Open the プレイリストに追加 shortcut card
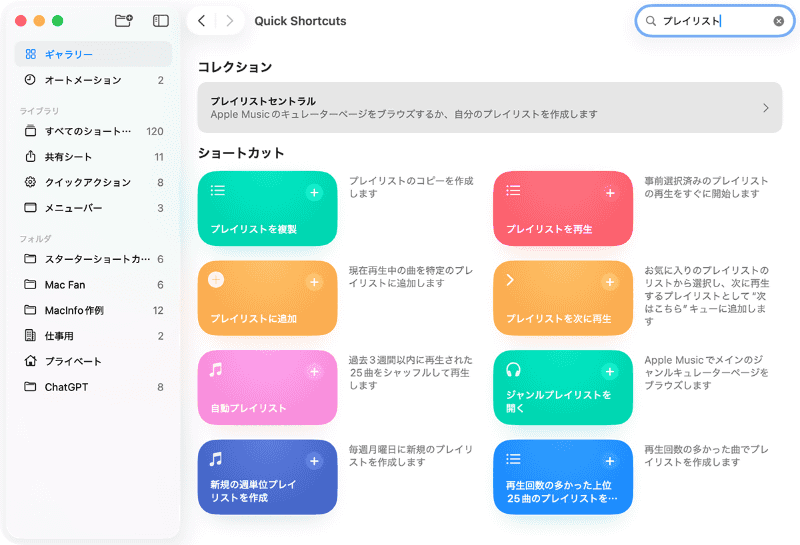 (267, 298)
